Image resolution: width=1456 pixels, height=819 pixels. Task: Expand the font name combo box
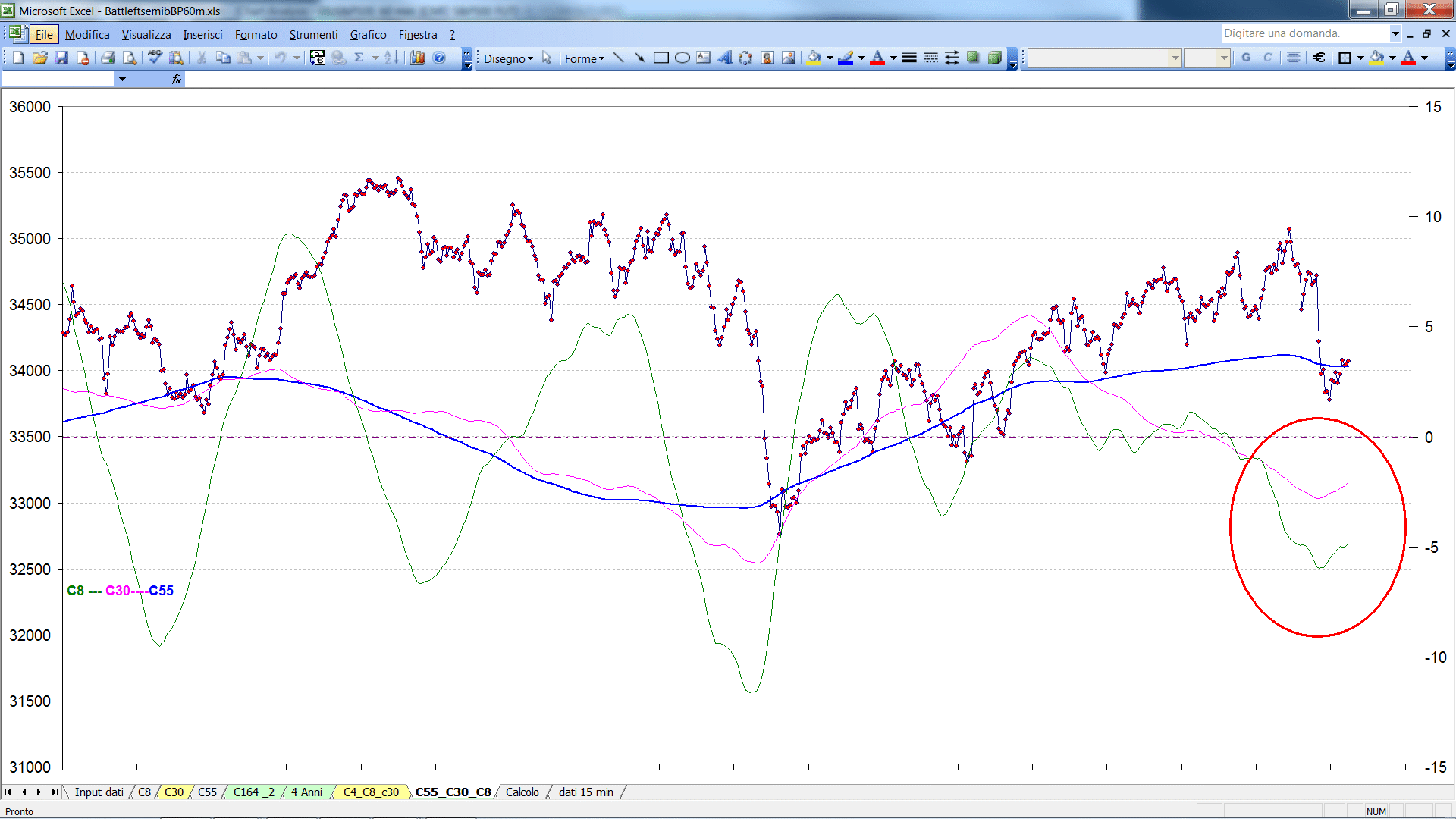[1175, 58]
